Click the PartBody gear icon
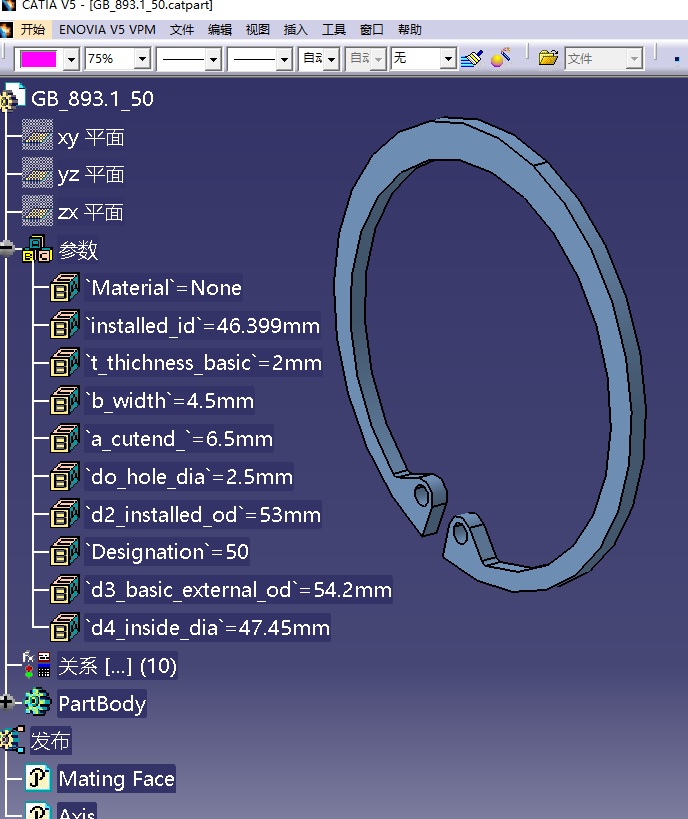 click(38, 702)
